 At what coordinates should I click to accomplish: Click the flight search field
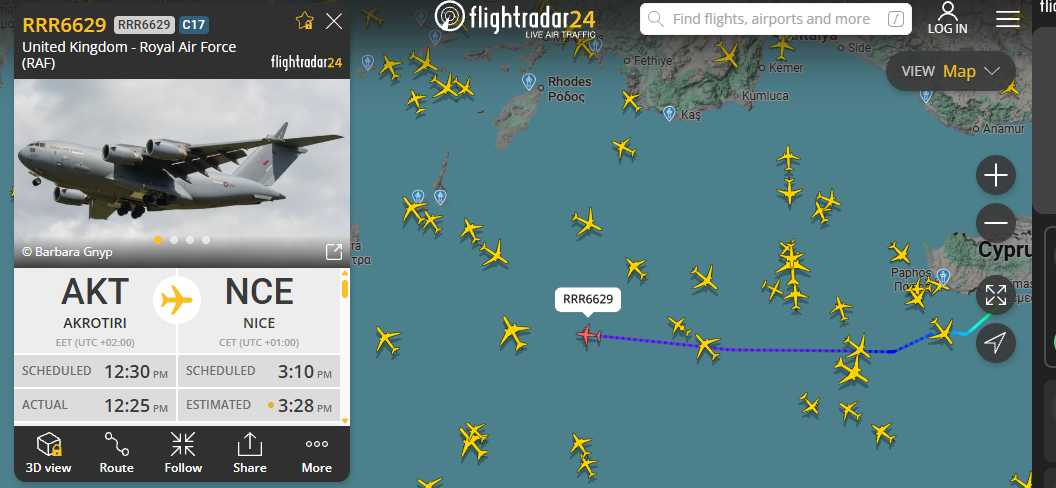[776, 19]
